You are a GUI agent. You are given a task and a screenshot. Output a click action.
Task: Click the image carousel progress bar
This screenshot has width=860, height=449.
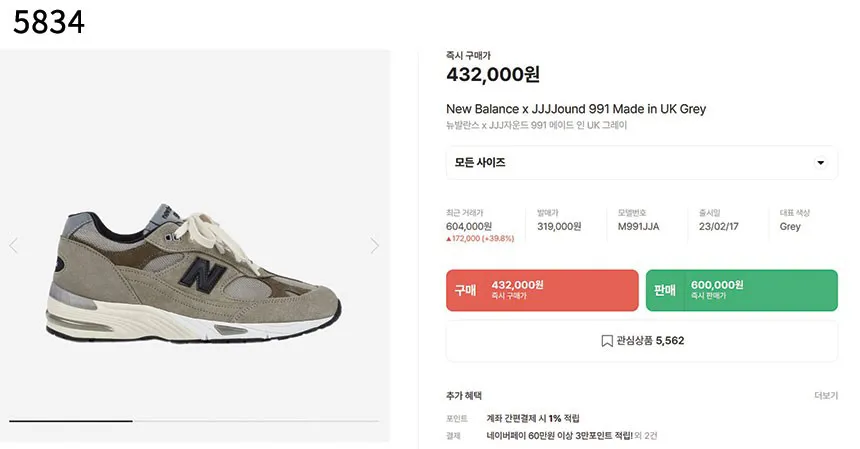(x=195, y=421)
